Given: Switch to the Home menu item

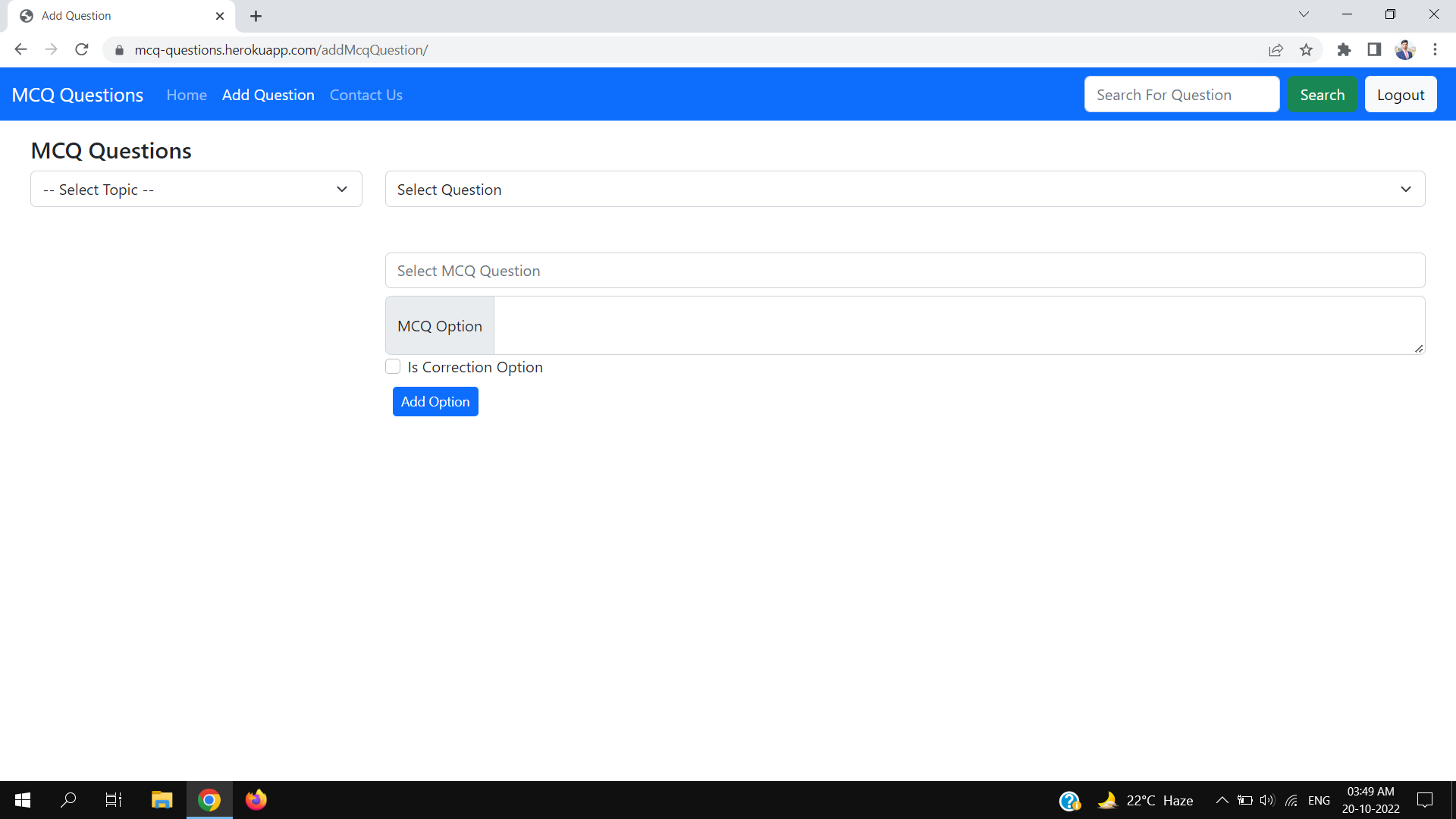Looking at the screenshot, I should coord(186,94).
